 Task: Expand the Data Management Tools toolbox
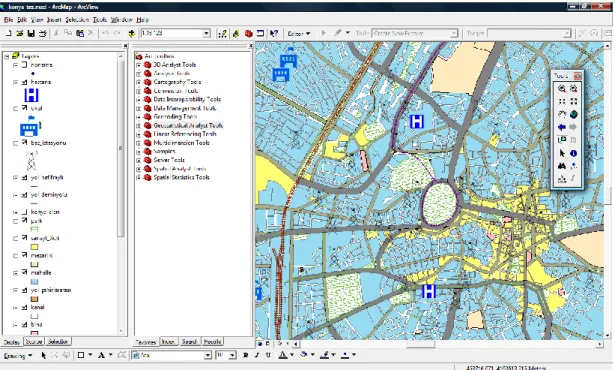click(138, 108)
